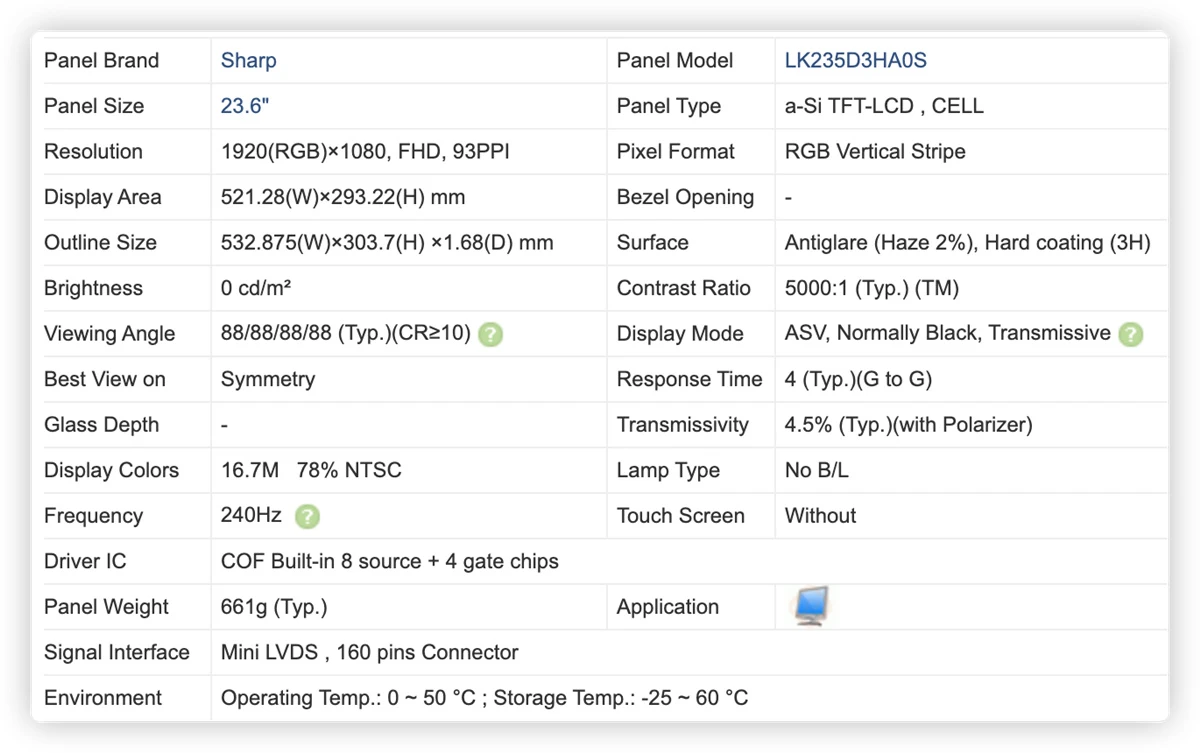Click the Panel Weight 661g value
Screen dimensions: 1200x753
coord(274,607)
